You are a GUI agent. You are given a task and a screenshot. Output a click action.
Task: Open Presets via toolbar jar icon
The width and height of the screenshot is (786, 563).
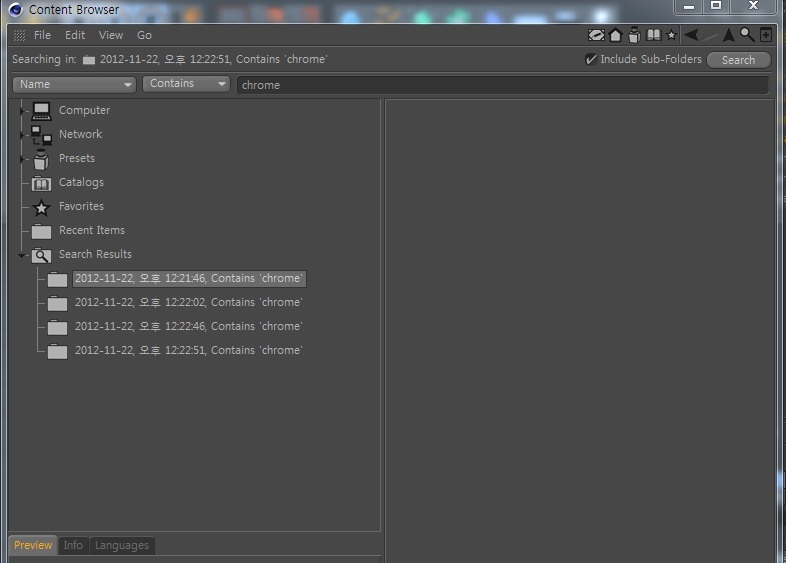(x=635, y=35)
